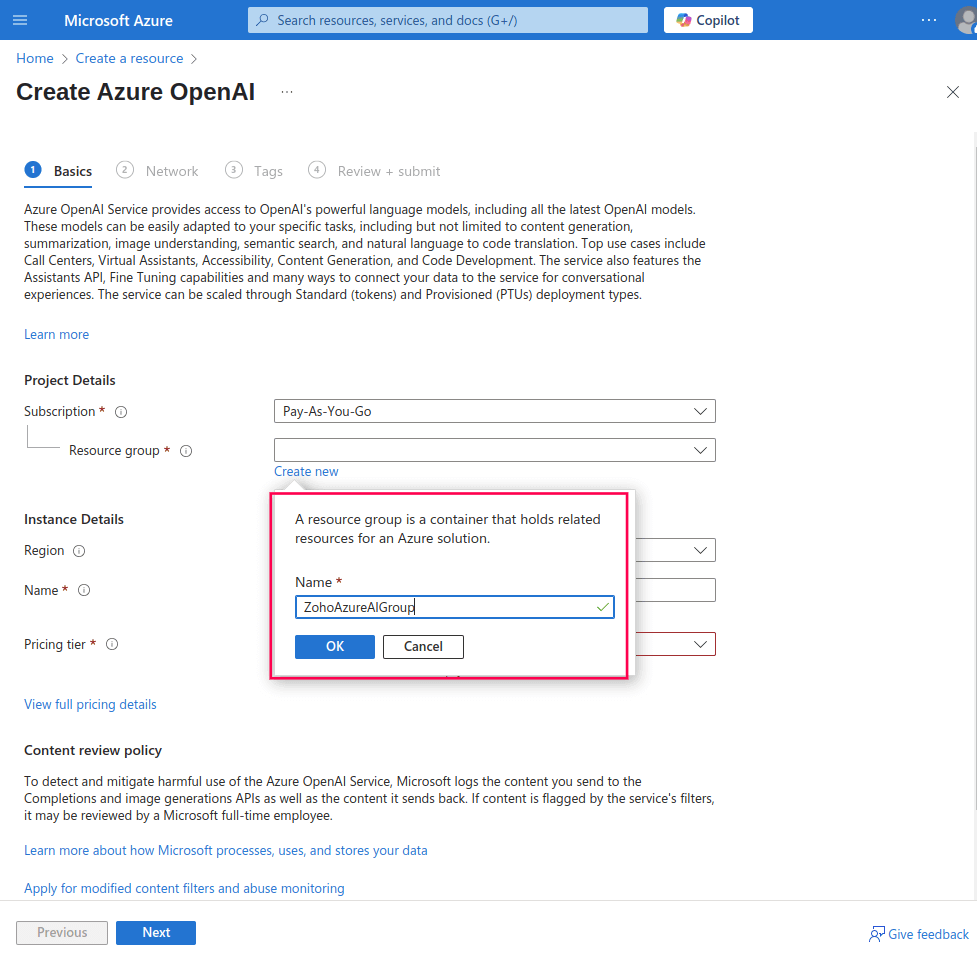Close the Create Azure OpenAI page

point(952,91)
